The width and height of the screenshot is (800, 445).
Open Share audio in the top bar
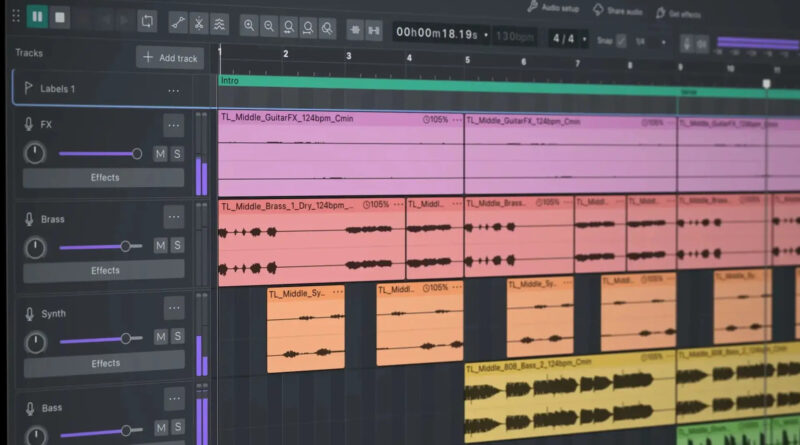coord(617,11)
